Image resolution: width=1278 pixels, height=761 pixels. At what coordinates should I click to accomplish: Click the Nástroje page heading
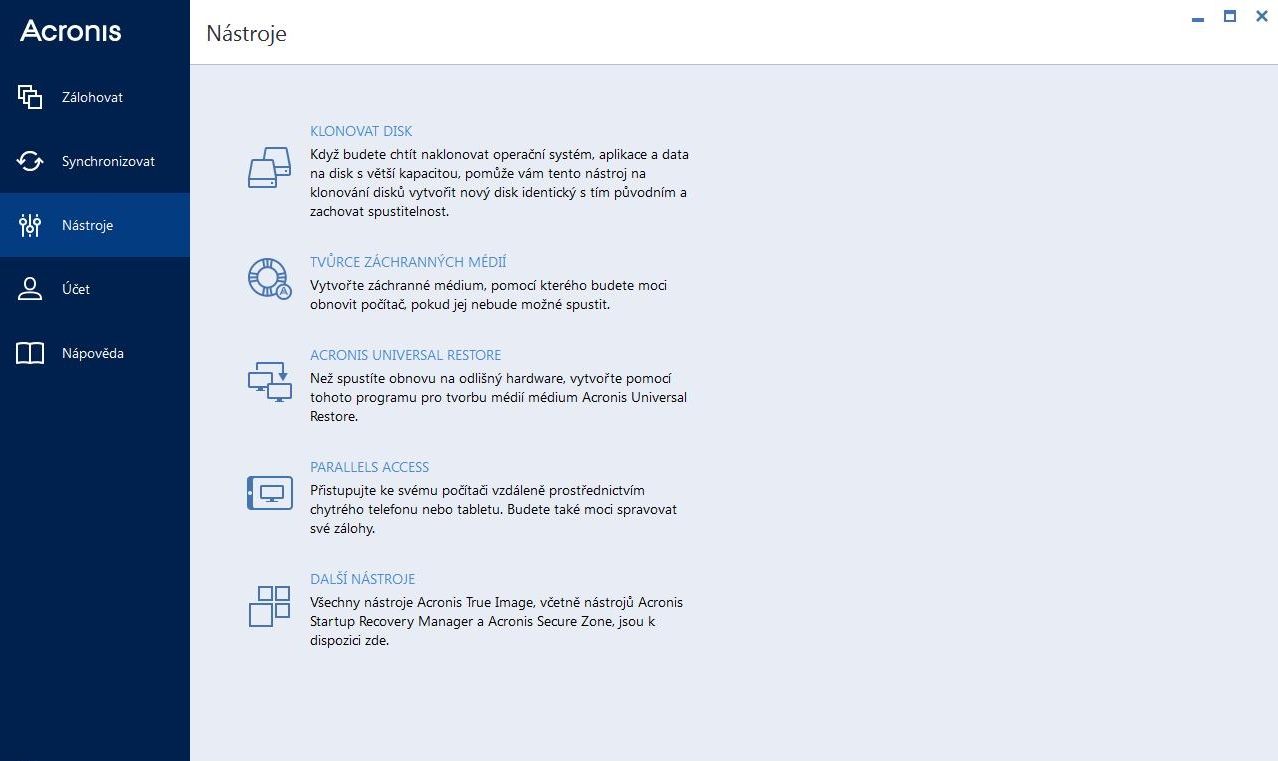point(246,33)
